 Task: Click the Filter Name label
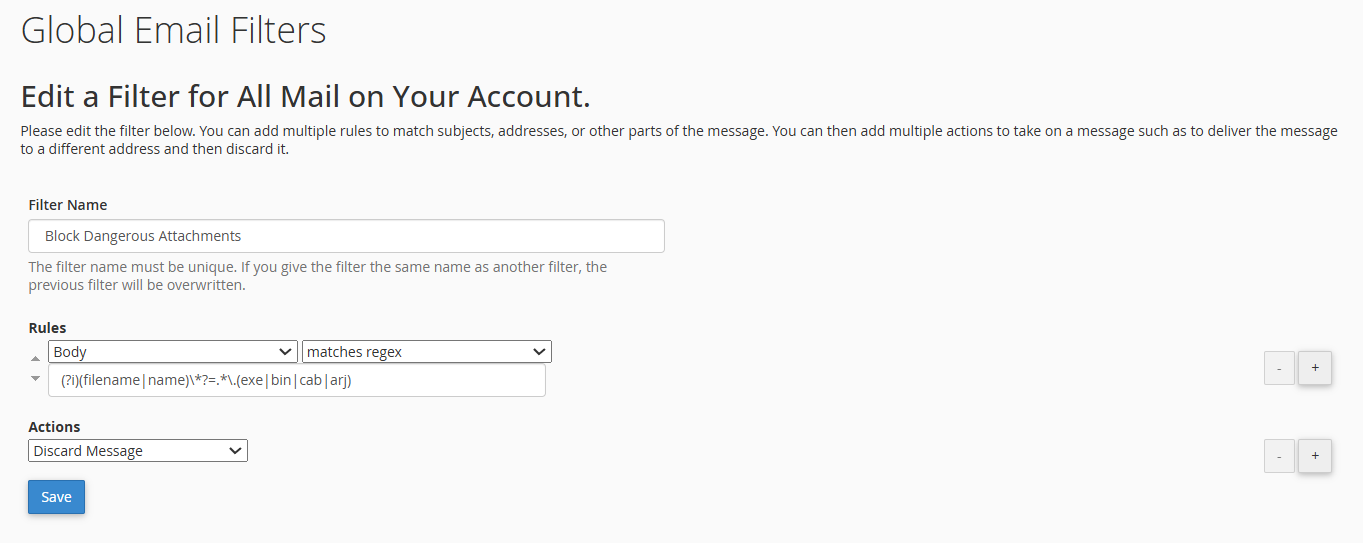(68, 205)
